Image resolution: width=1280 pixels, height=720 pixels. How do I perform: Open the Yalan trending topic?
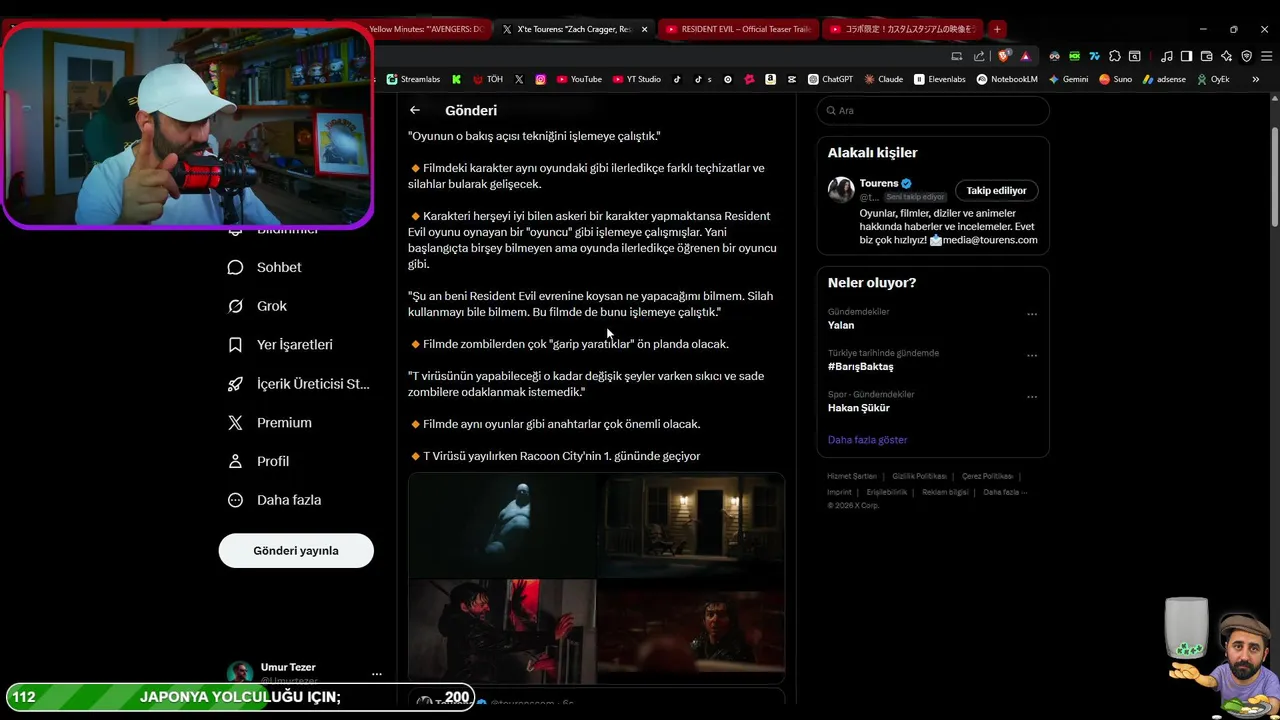coord(840,325)
